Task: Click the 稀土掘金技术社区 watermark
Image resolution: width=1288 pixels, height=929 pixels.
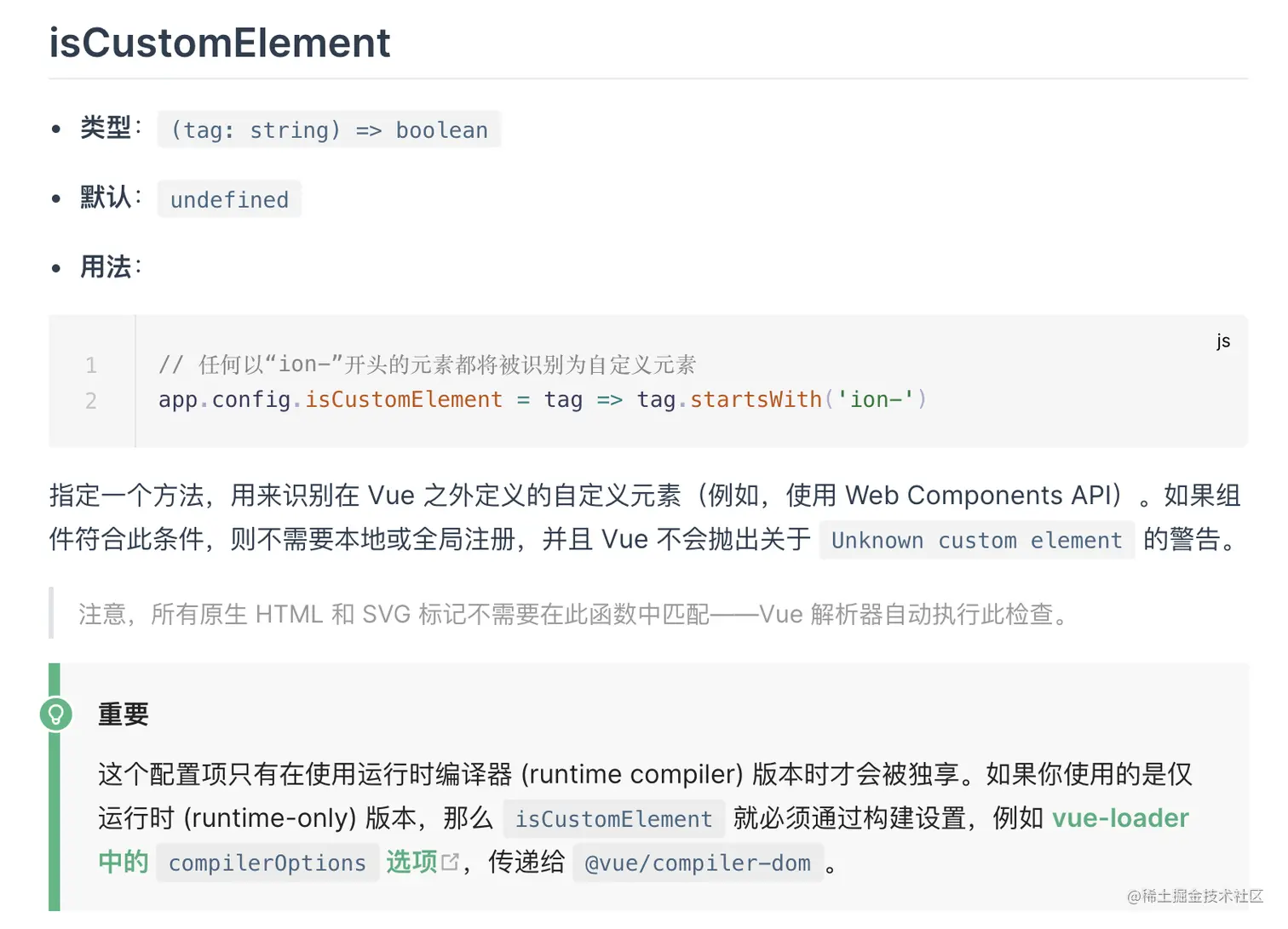Action: point(1195,896)
